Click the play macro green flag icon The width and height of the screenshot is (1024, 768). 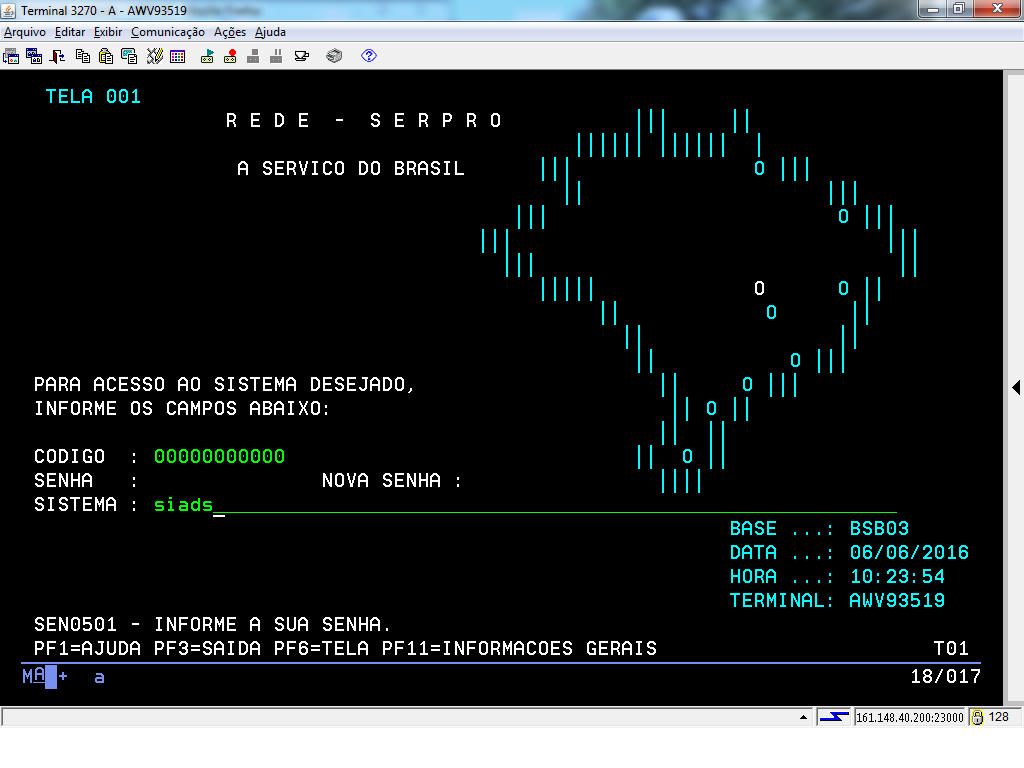click(207, 56)
